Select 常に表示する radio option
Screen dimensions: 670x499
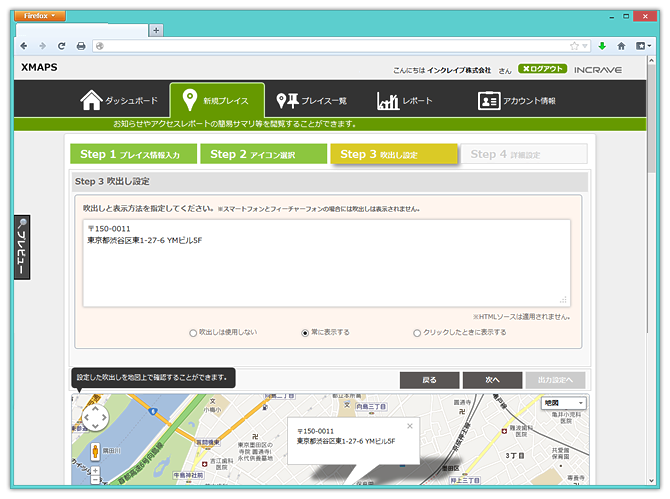305,333
